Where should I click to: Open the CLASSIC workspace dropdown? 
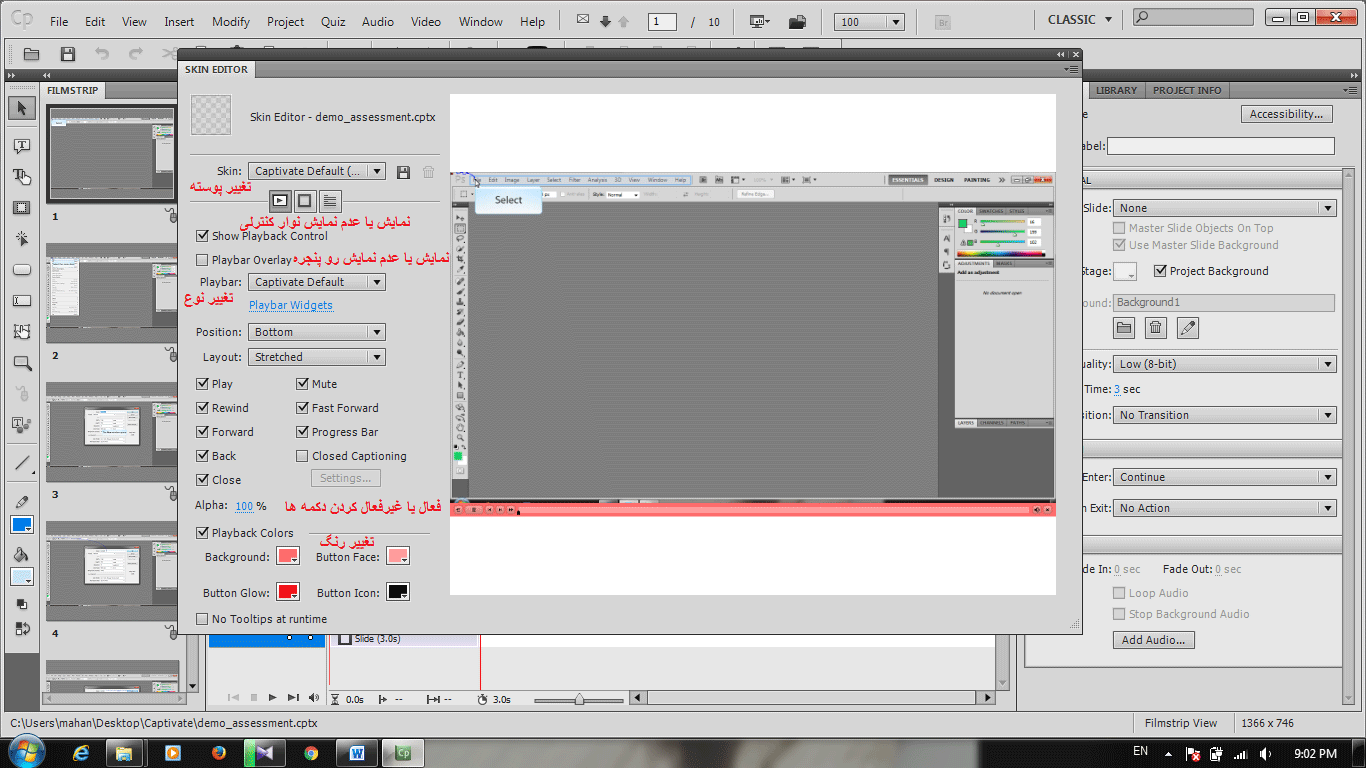coord(1080,20)
